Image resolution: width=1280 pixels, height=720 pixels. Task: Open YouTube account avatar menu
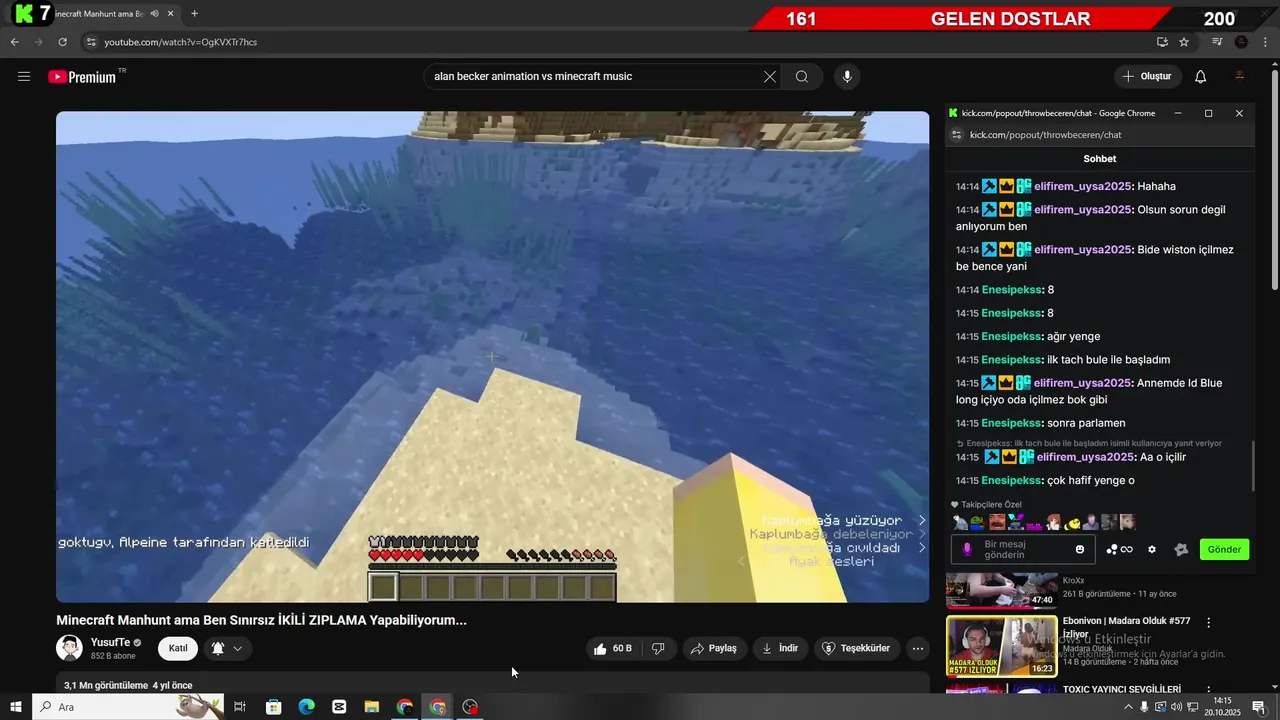tap(1240, 77)
